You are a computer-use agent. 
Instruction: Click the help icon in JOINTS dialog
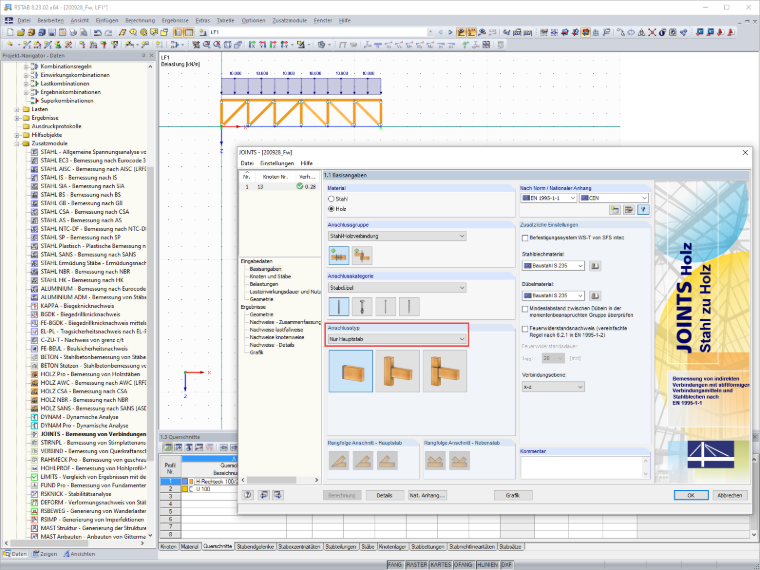(x=248, y=495)
